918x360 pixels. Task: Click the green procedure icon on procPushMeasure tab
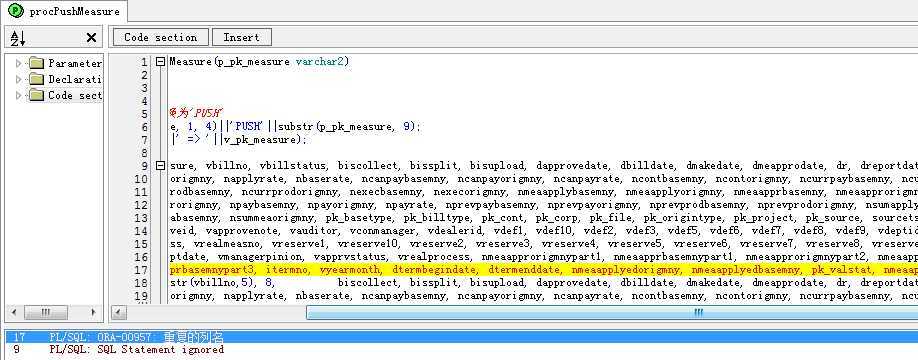tap(16, 11)
